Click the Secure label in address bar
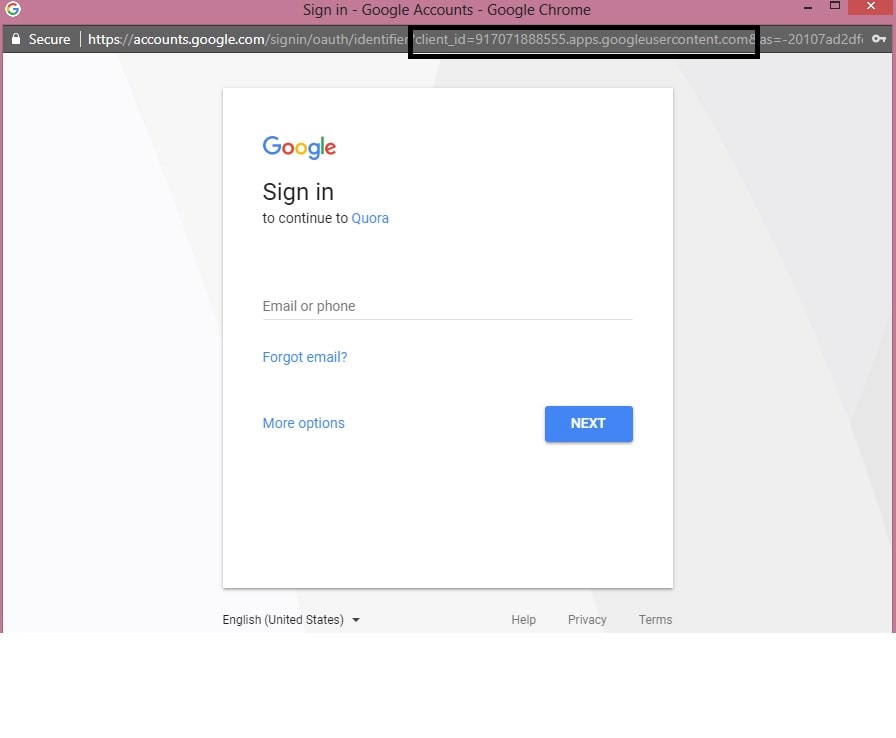Image resolution: width=896 pixels, height=738 pixels. 50,39
